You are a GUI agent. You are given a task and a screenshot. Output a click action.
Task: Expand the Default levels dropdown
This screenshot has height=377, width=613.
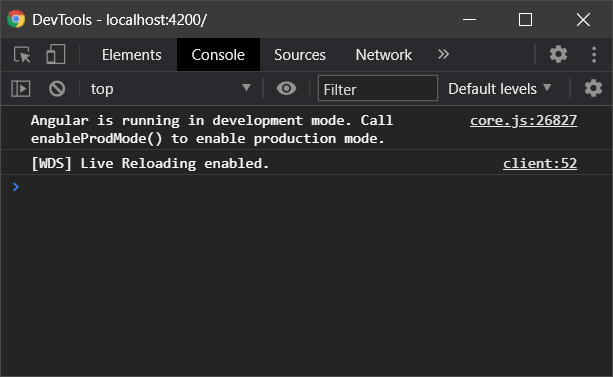500,89
